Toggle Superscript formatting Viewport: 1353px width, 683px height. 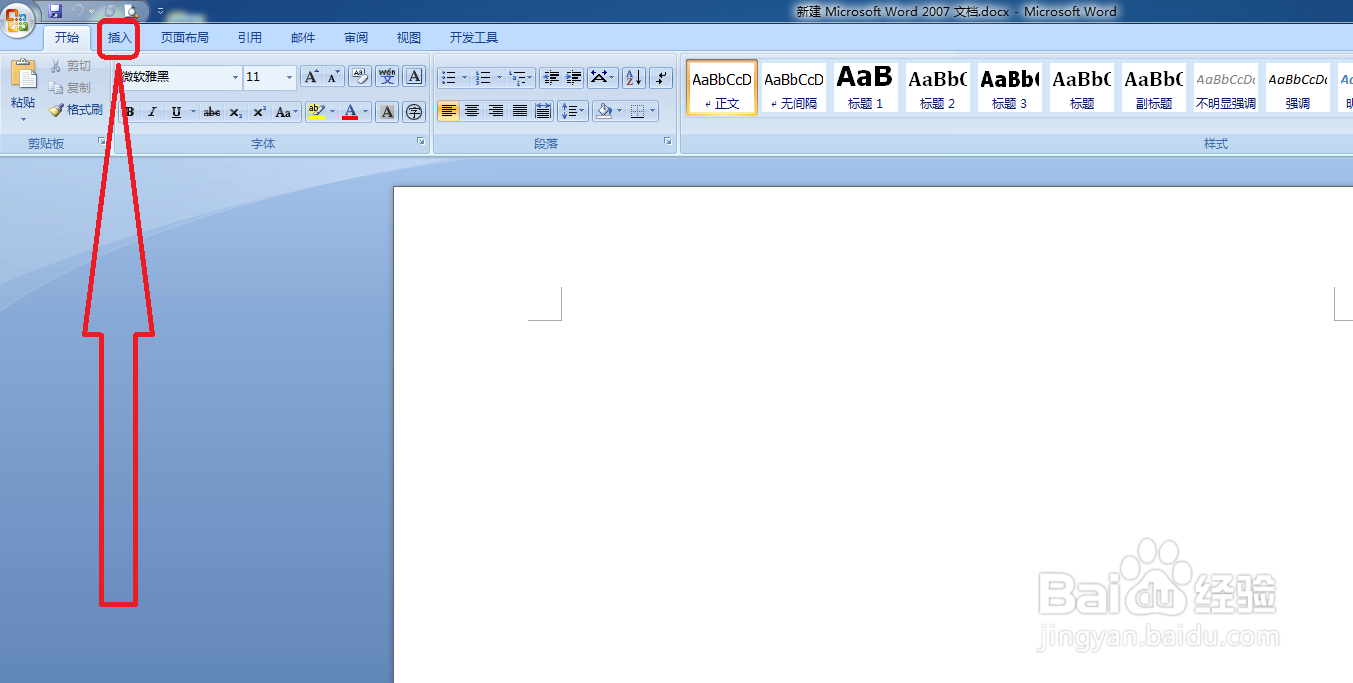click(259, 112)
